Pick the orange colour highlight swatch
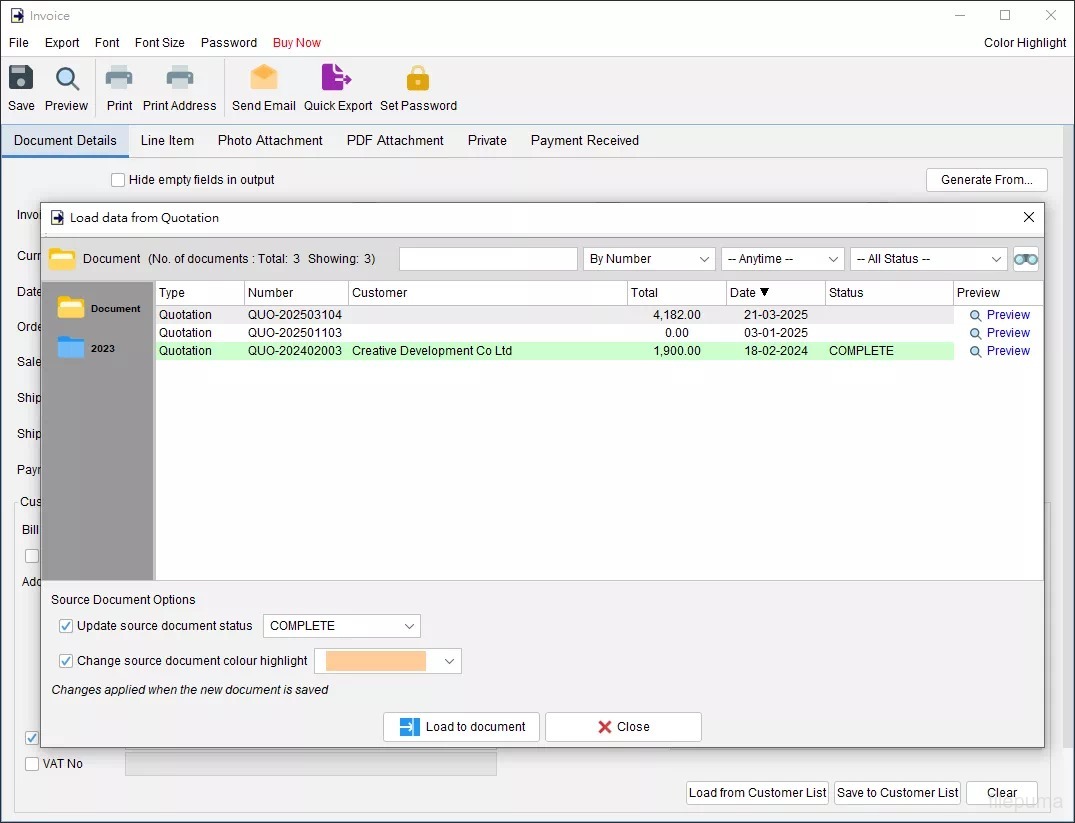Image resolution: width=1075 pixels, height=823 pixels. click(x=376, y=661)
